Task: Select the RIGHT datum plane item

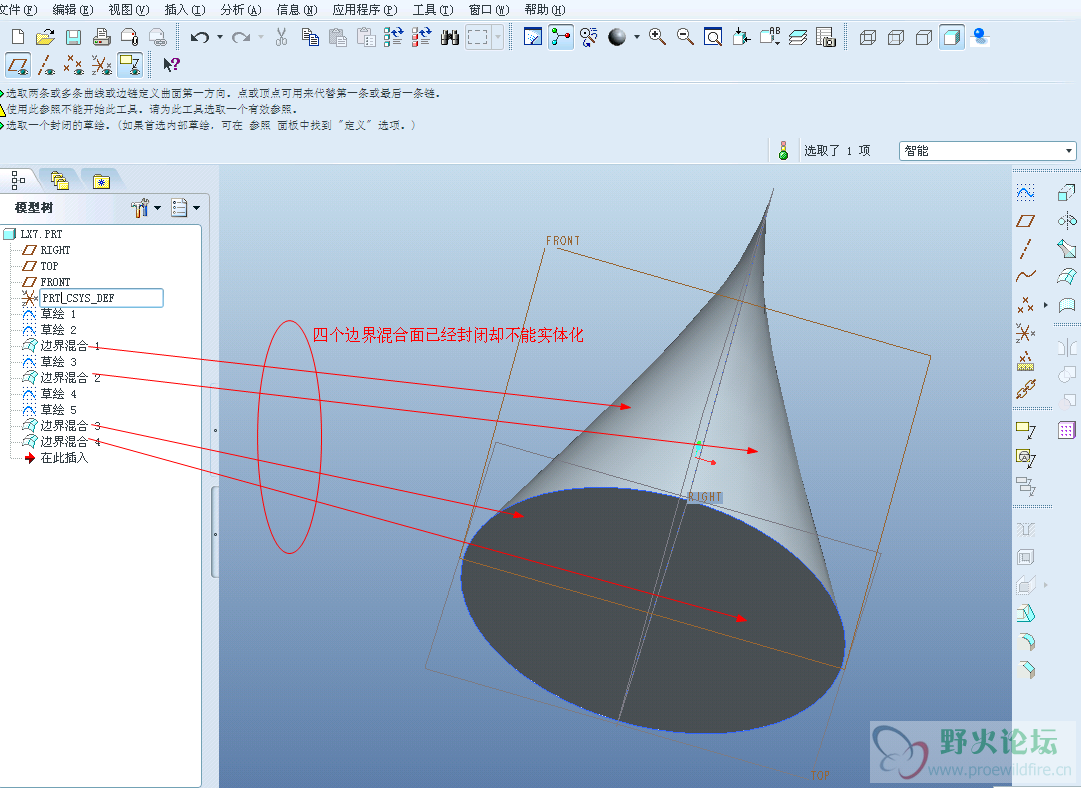Action: tap(55, 250)
